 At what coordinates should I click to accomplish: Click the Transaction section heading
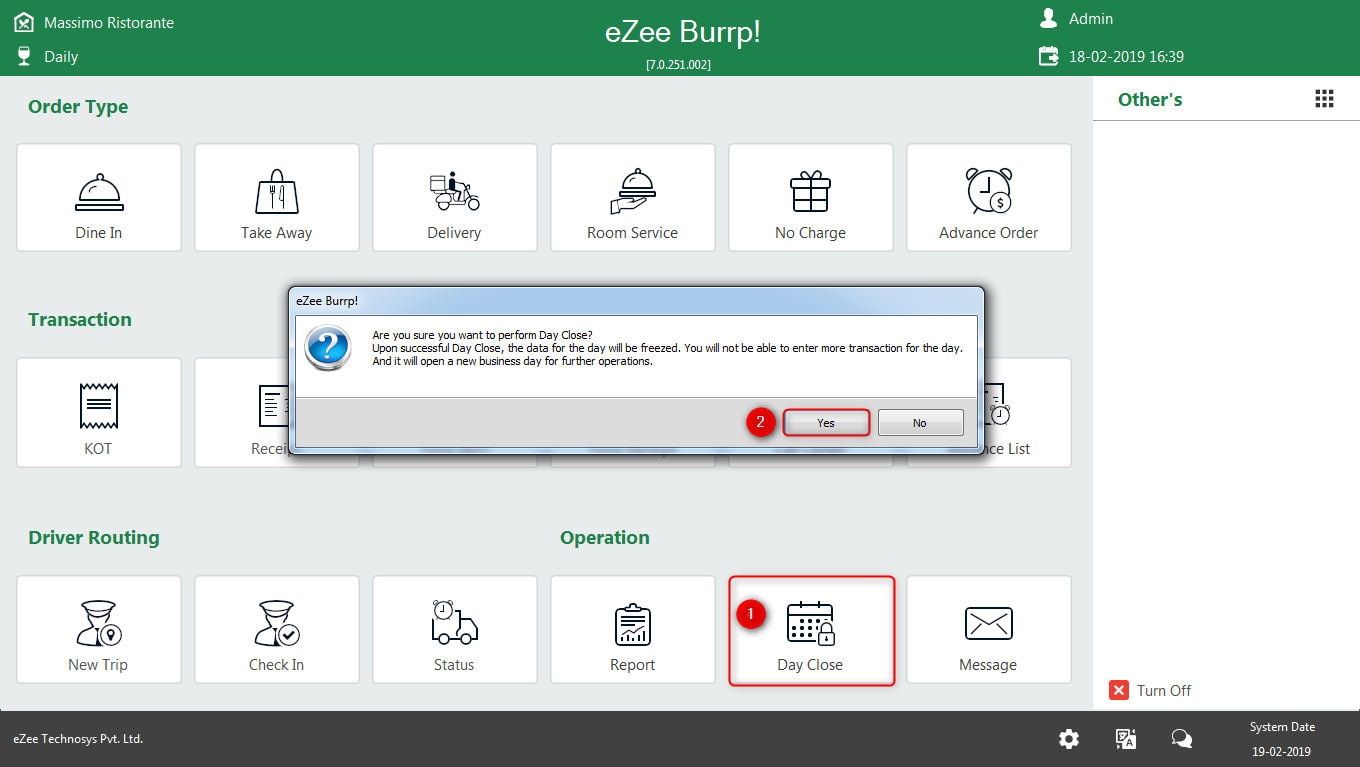[x=80, y=320]
